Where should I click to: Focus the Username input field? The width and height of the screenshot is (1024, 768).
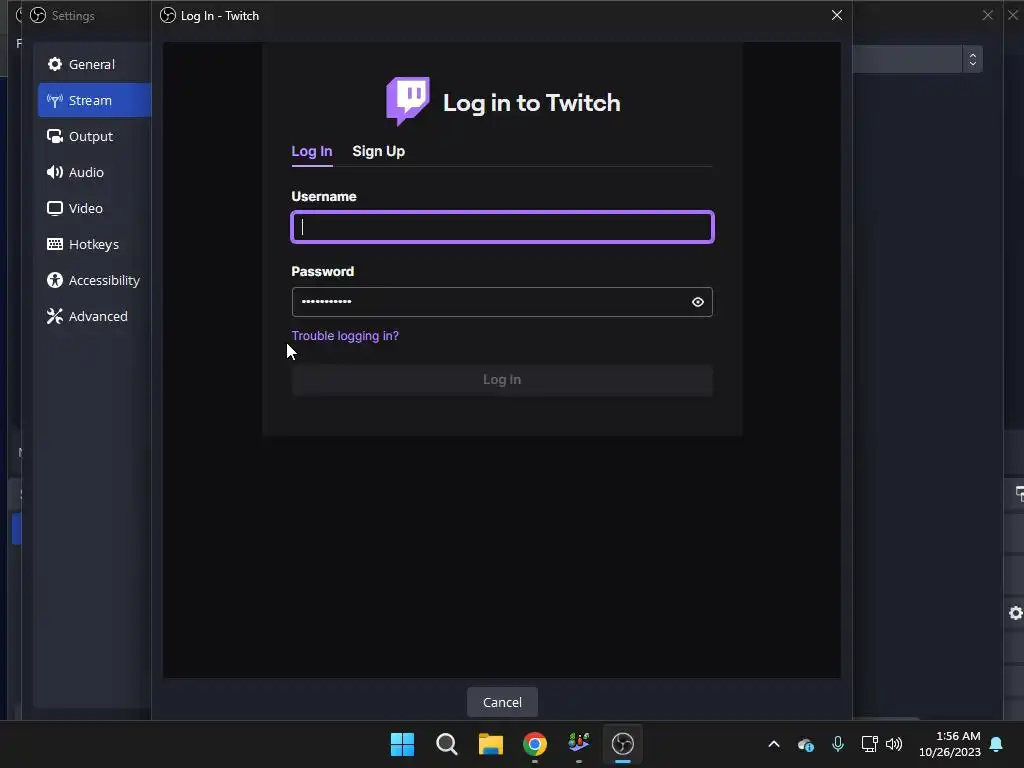[x=502, y=227]
